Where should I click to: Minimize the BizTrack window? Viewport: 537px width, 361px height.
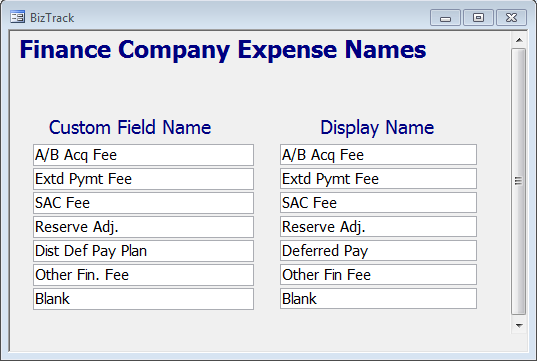pos(445,18)
